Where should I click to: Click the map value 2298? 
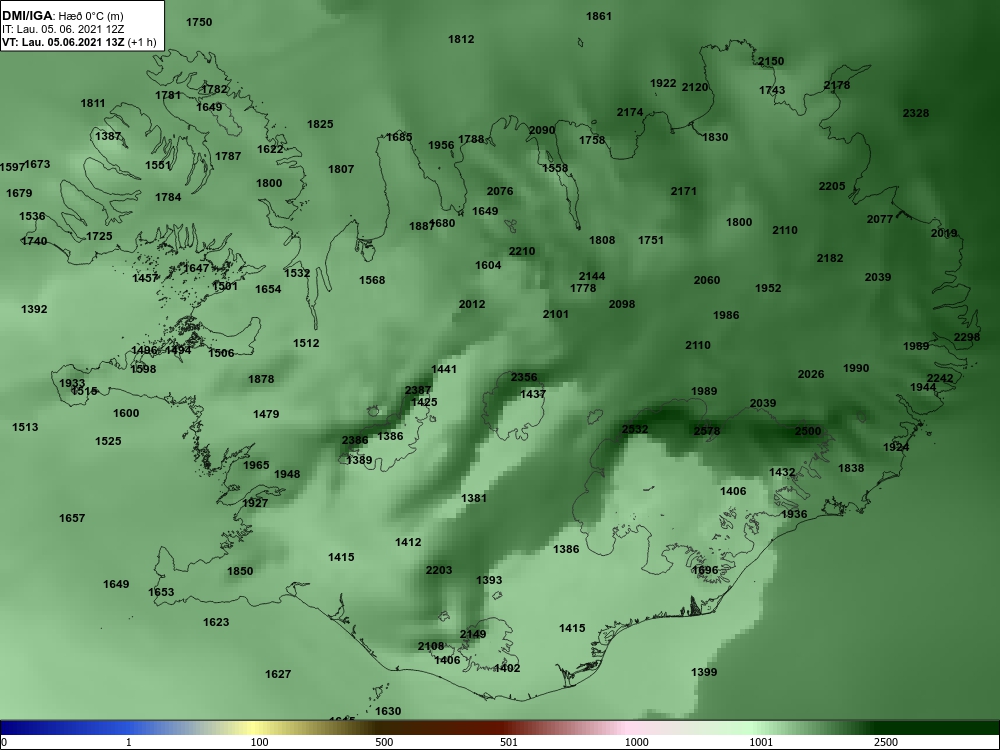(967, 337)
